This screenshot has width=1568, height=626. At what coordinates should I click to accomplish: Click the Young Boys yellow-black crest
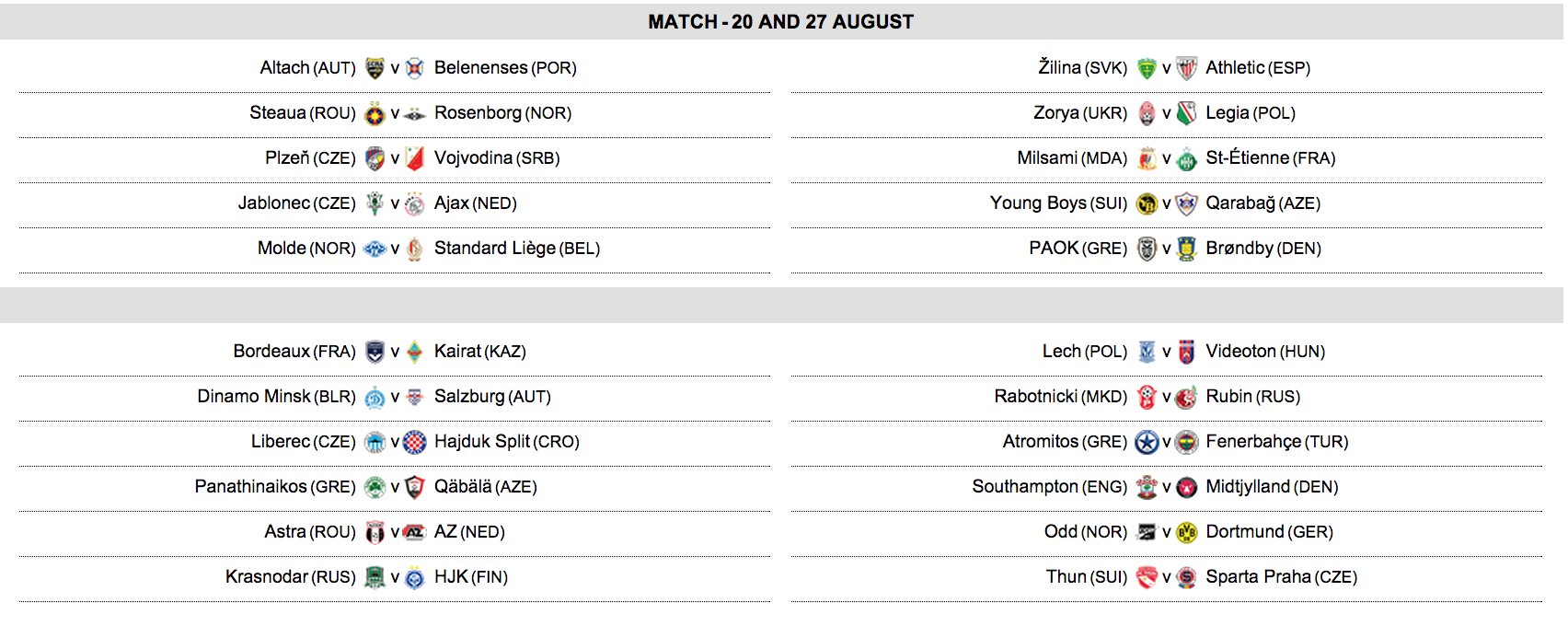pyautogui.click(x=1147, y=203)
